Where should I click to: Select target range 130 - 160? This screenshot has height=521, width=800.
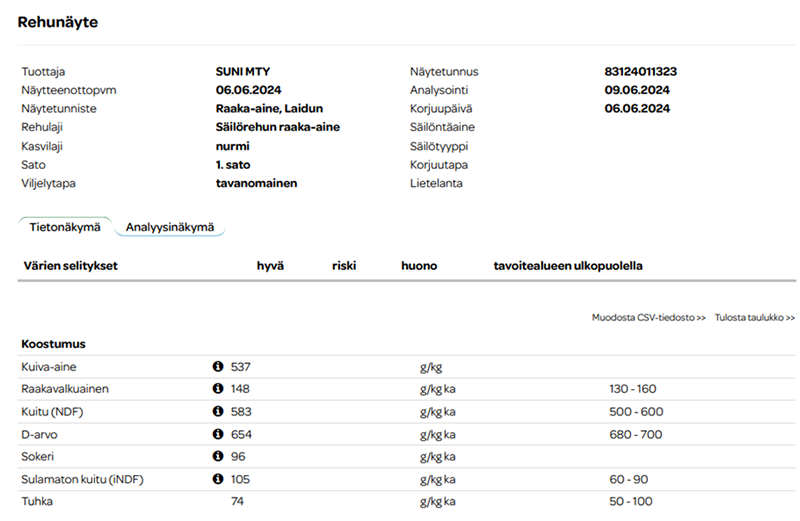(633, 388)
